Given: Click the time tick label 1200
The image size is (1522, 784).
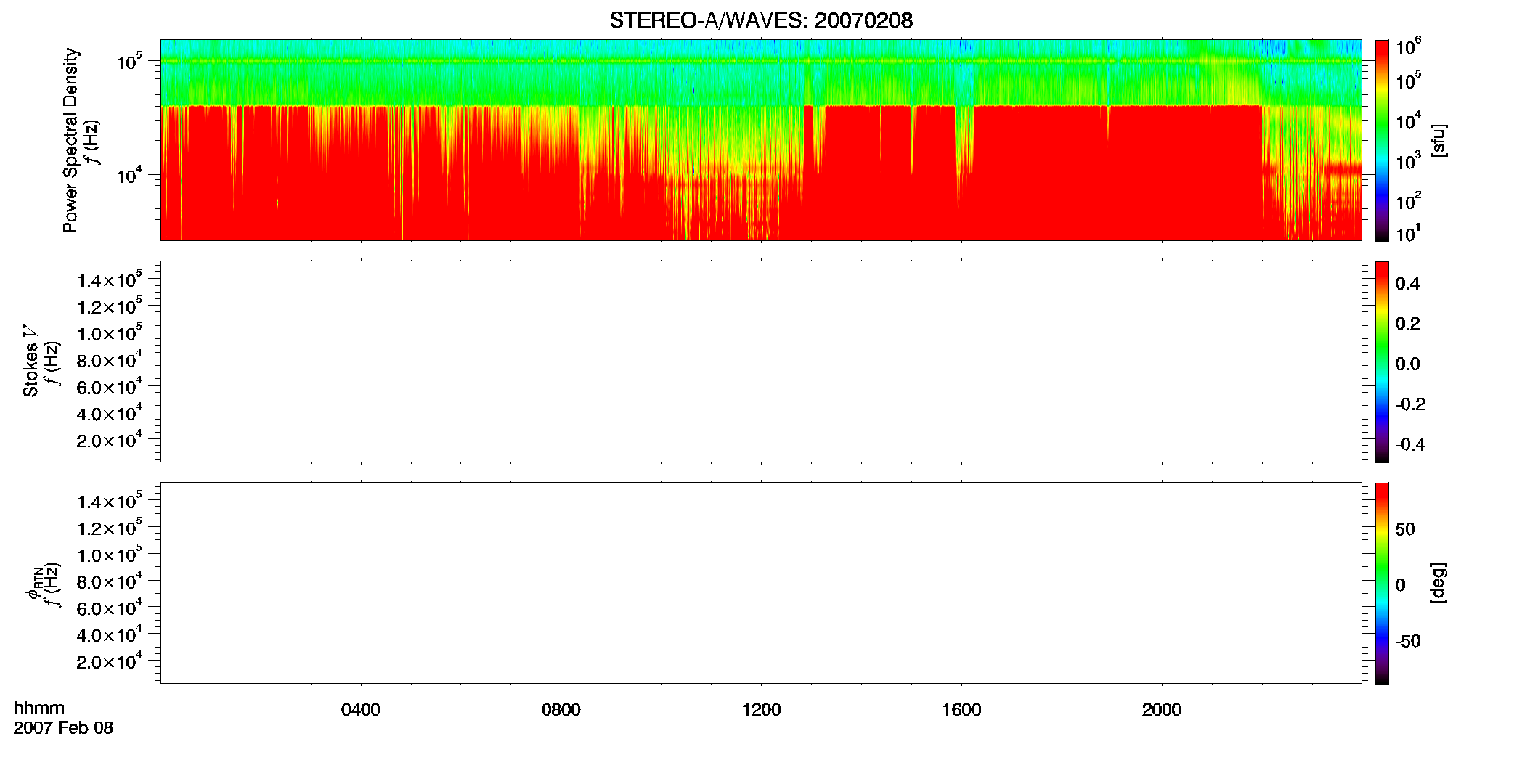Looking at the screenshot, I should coord(761,710).
